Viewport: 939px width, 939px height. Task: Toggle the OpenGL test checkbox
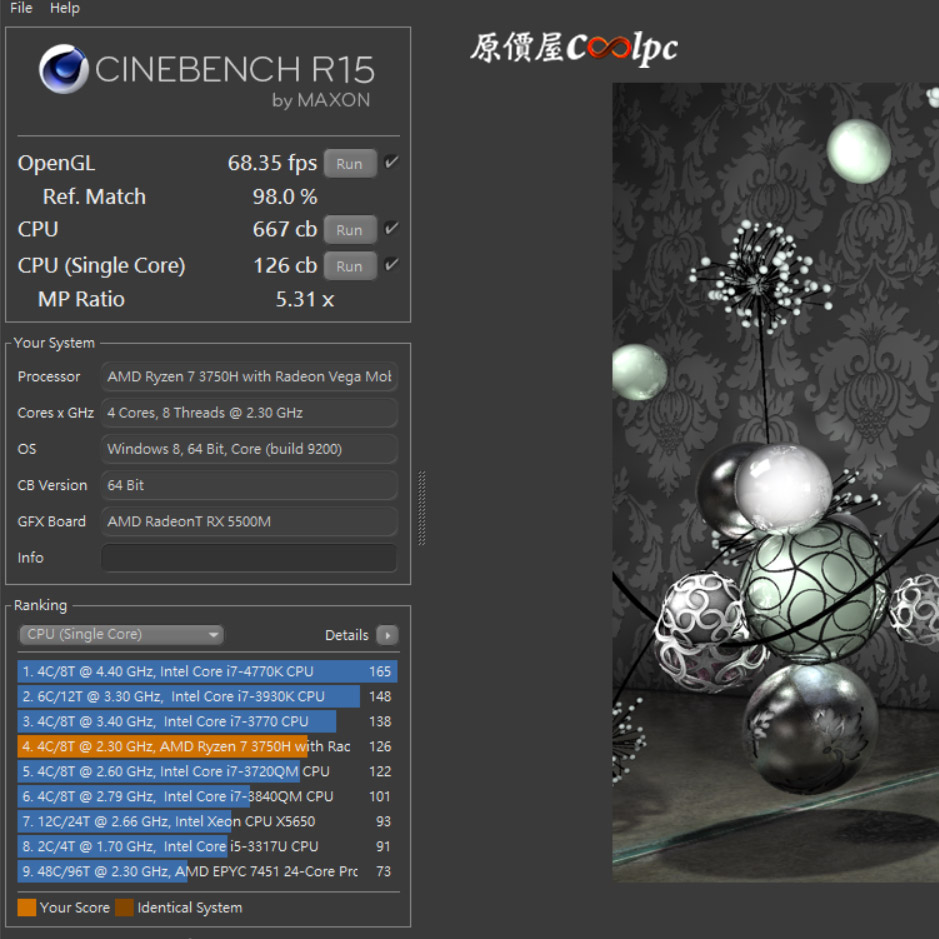tap(392, 162)
